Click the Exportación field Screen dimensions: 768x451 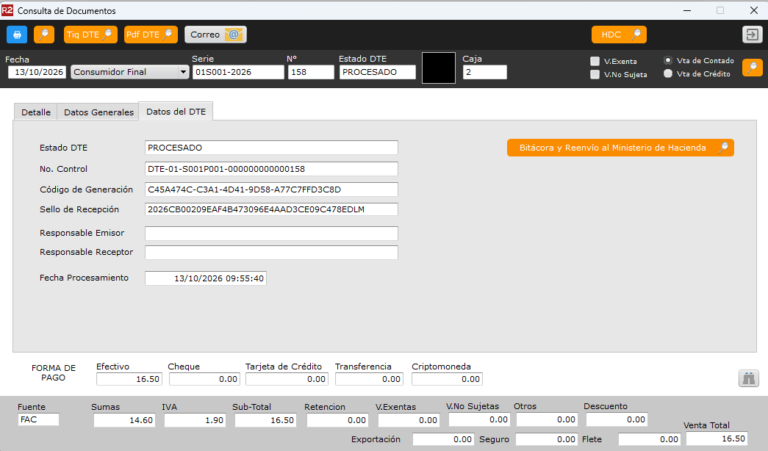click(443, 439)
